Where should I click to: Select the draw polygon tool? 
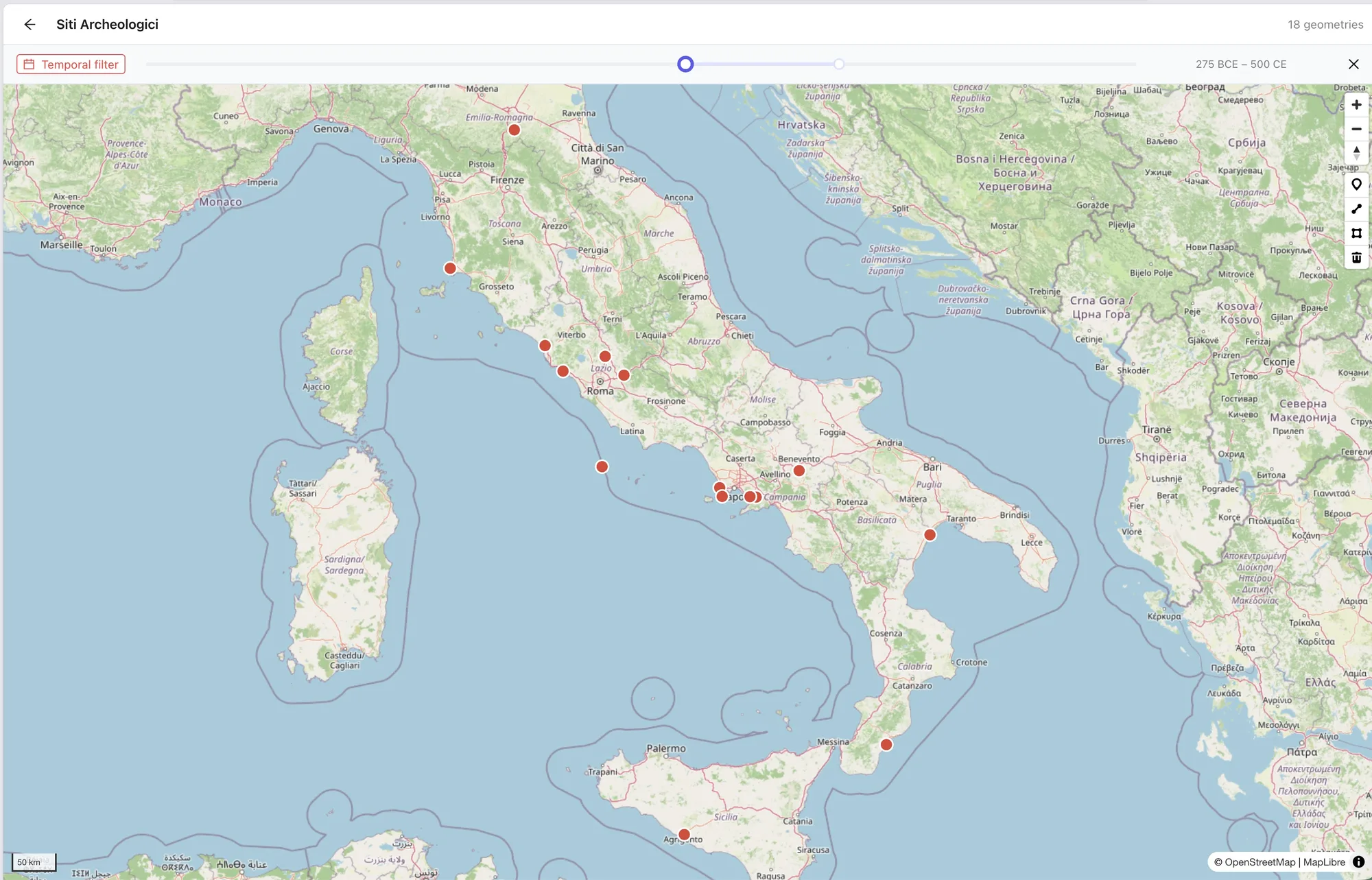(1356, 233)
